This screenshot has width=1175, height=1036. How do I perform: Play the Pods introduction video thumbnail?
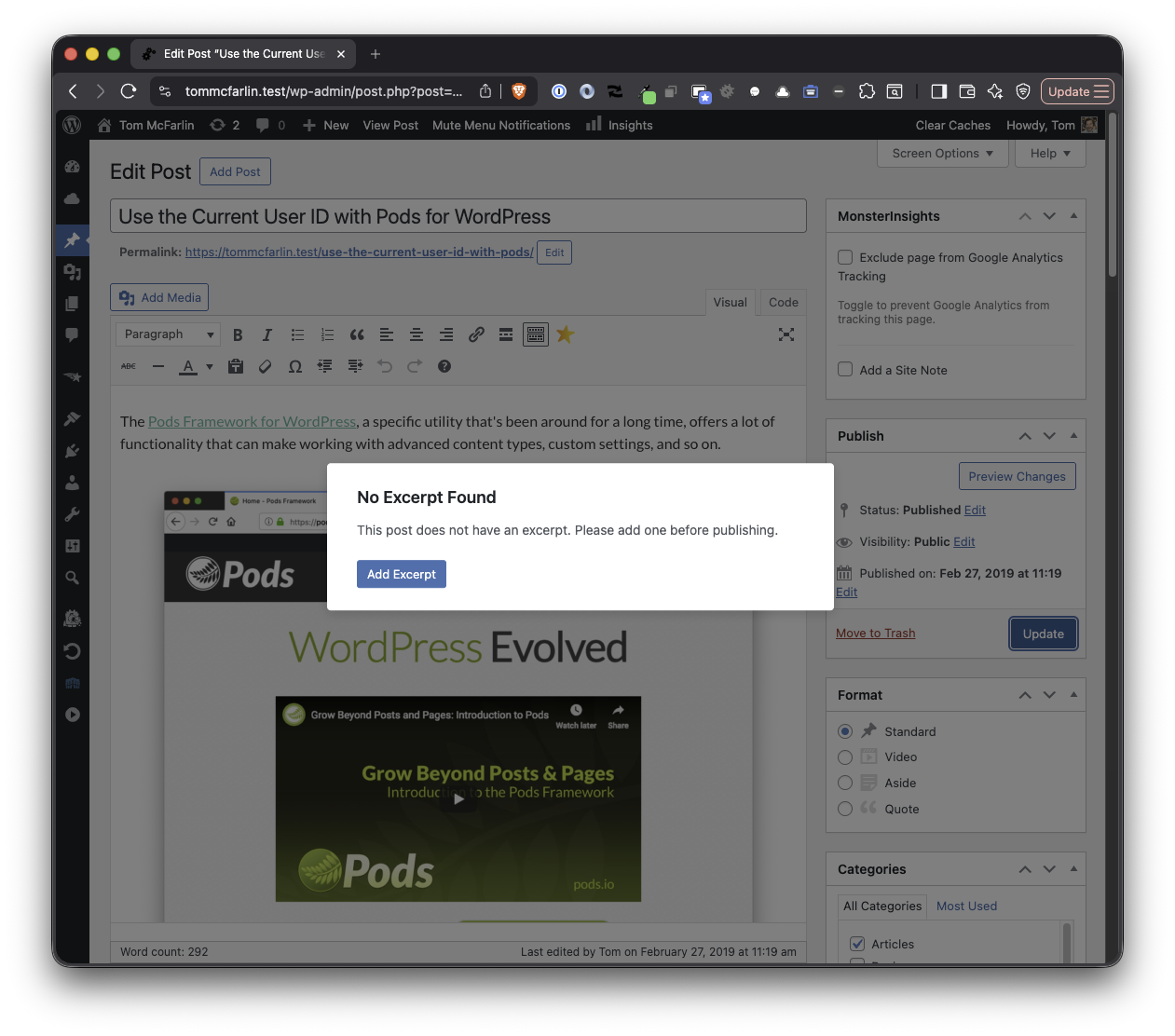[x=458, y=798]
